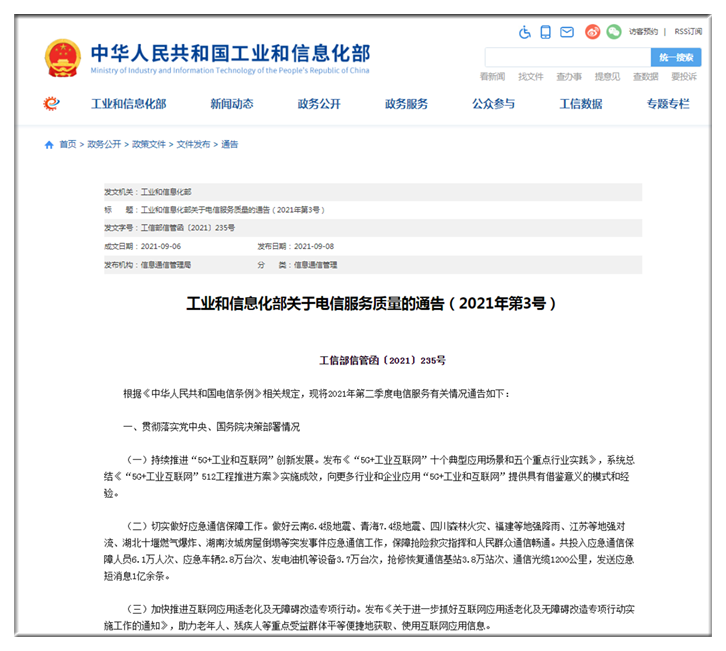This screenshot has height=651, width=726.
Task: Click the home icon in breadcrumb
Action: (49, 145)
